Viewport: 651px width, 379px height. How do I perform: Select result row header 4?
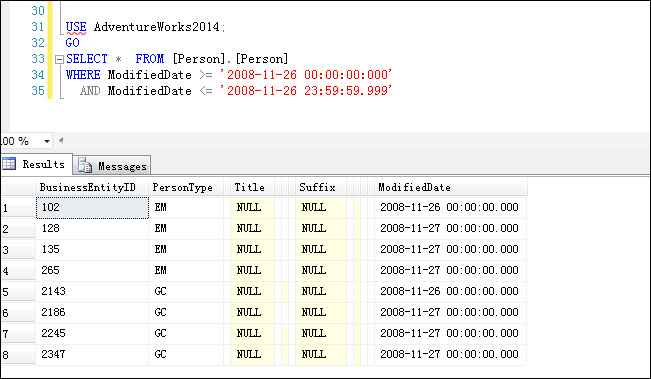point(18,271)
